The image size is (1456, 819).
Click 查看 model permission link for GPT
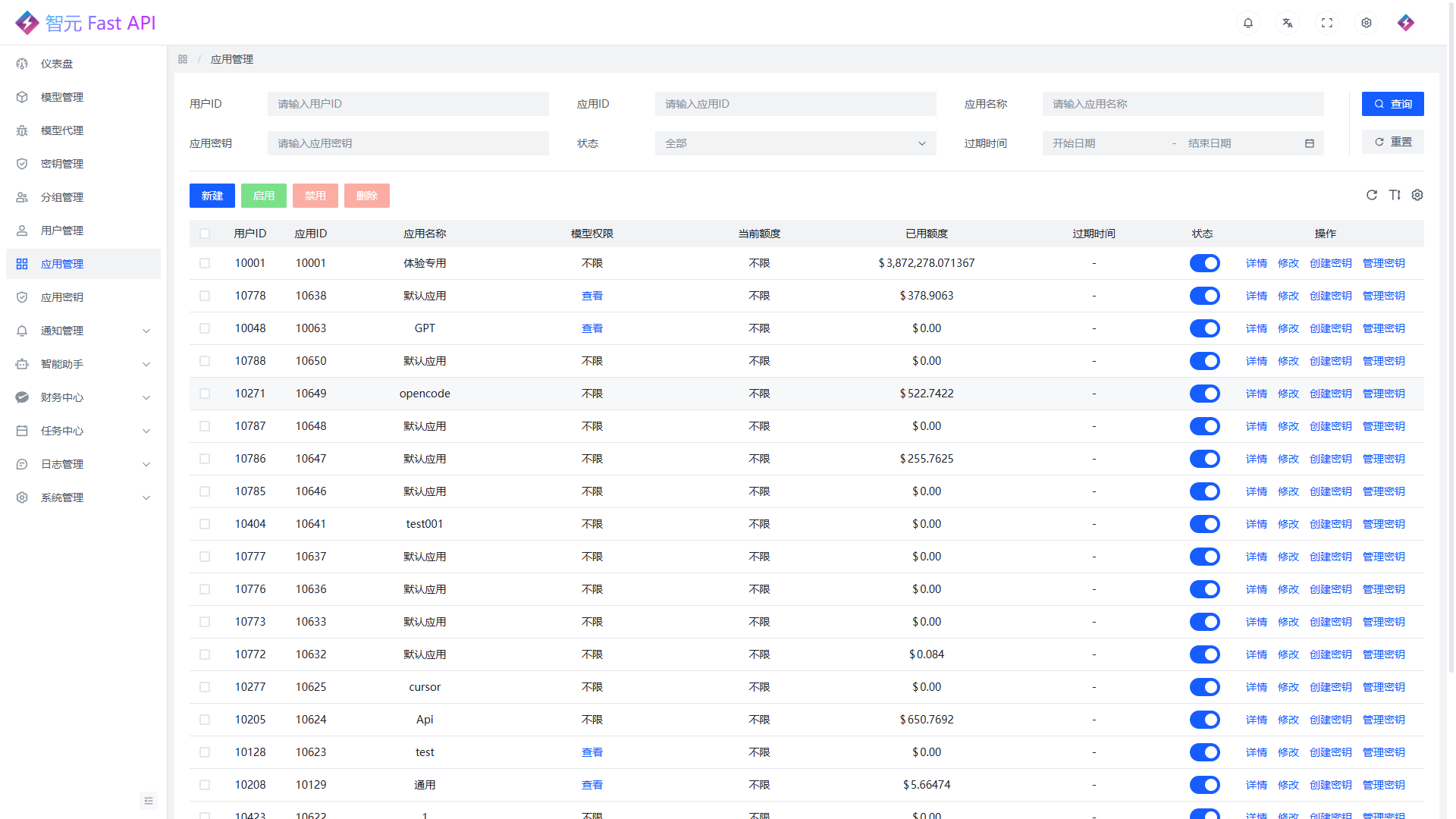591,328
